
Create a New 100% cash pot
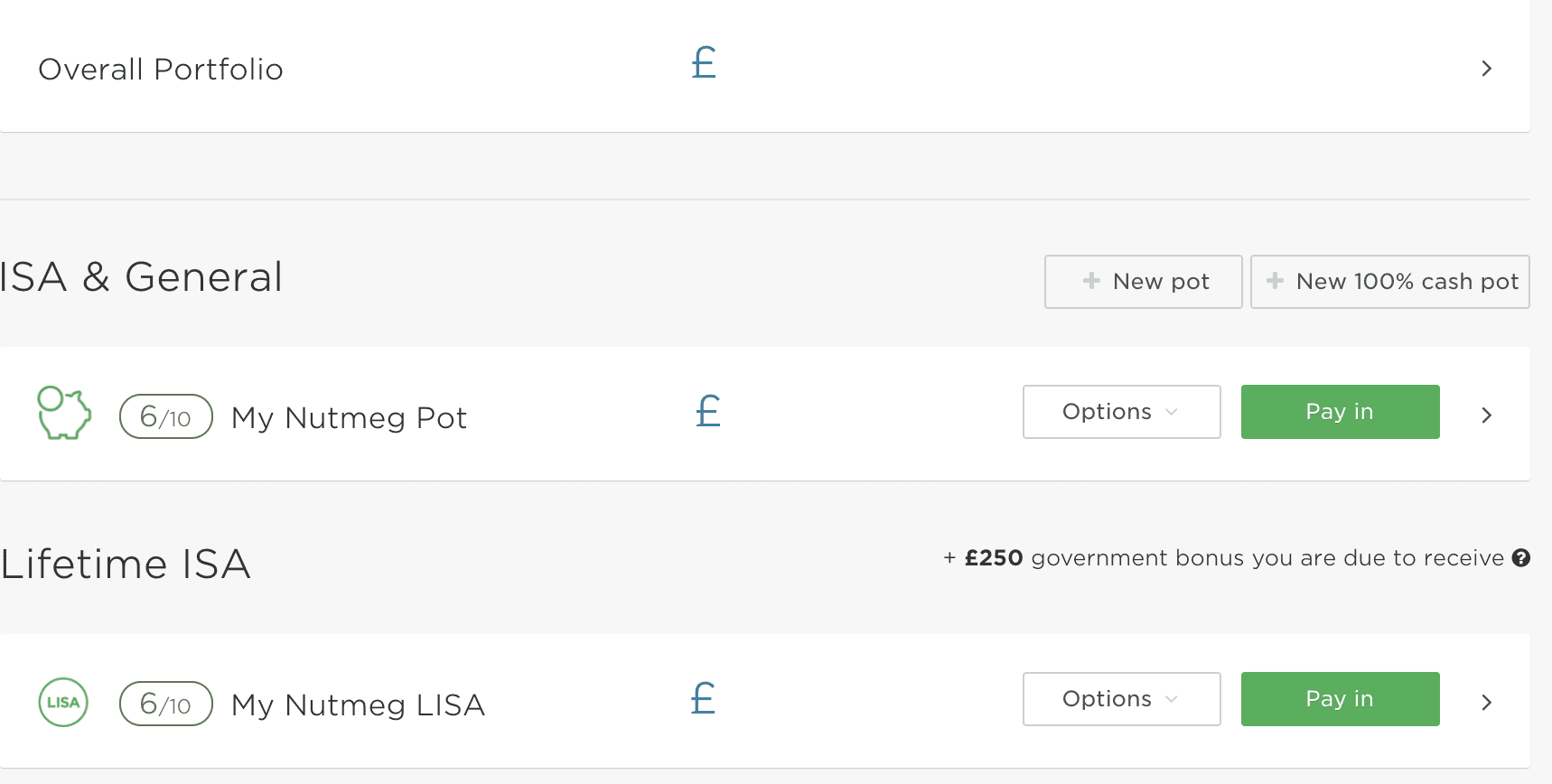[x=1389, y=282]
